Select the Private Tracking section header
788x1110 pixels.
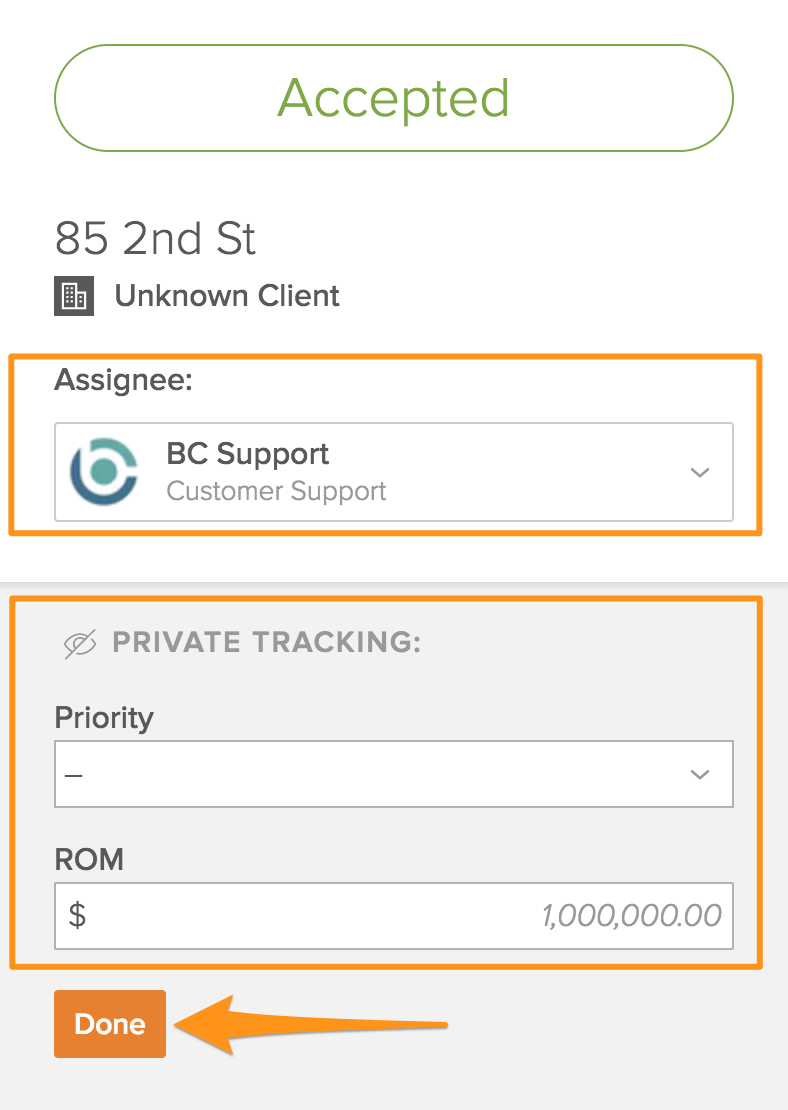[266, 641]
